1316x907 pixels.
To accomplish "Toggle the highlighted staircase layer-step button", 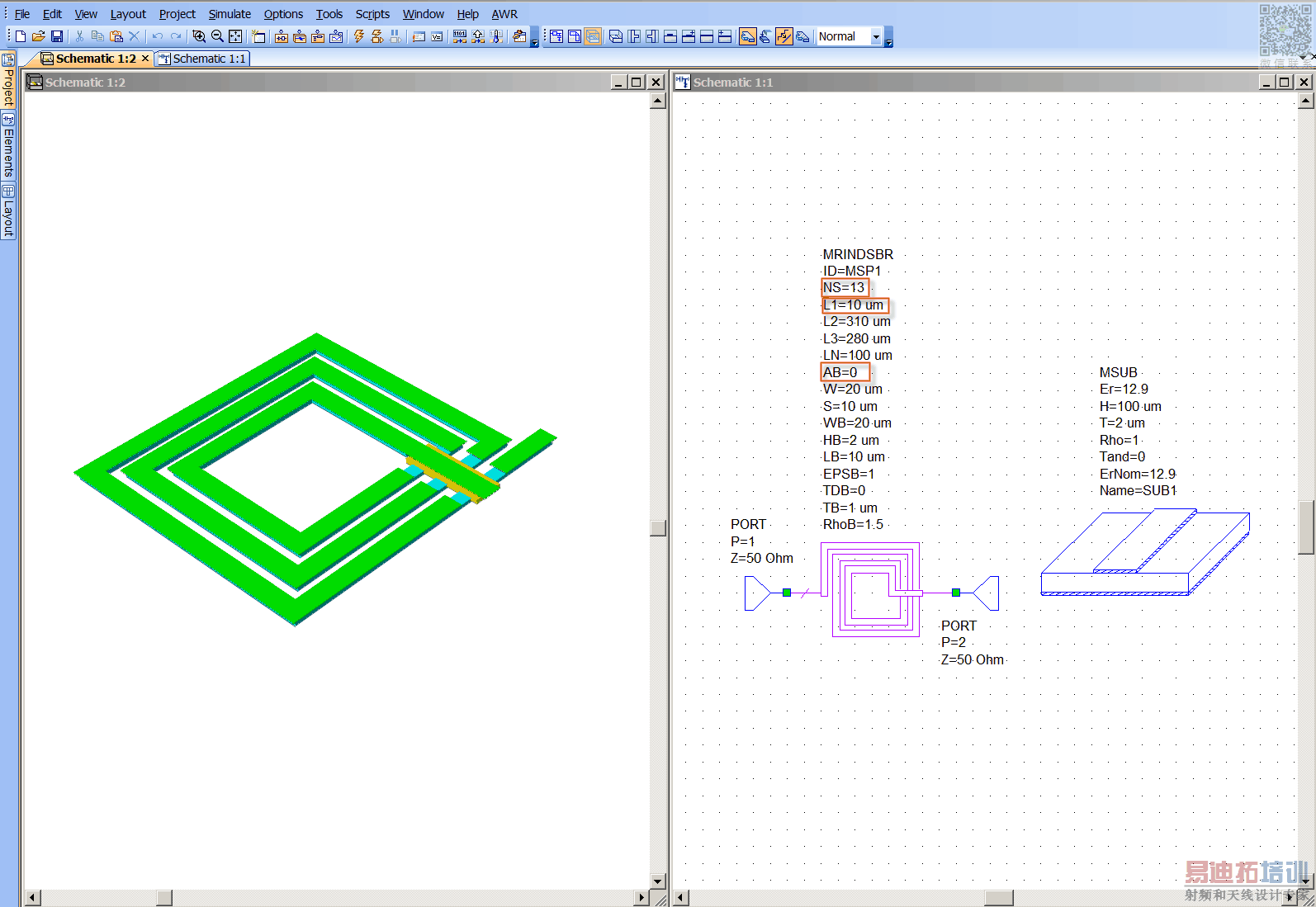I will (x=783, y=36).
